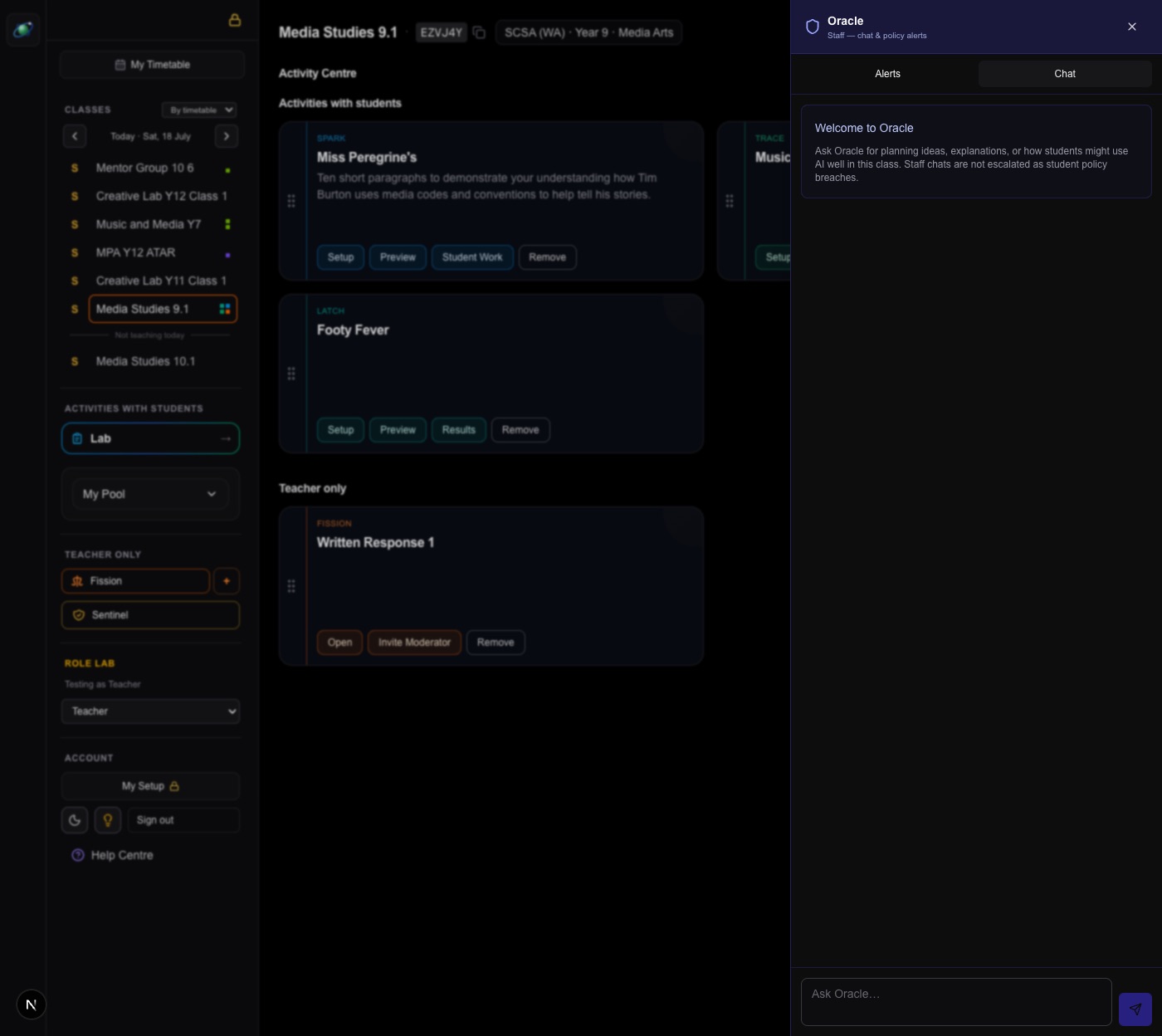Screen dimensions: 1162x1036
Task: Switch to the Chat tab
Action: [x=1065, y=74]
